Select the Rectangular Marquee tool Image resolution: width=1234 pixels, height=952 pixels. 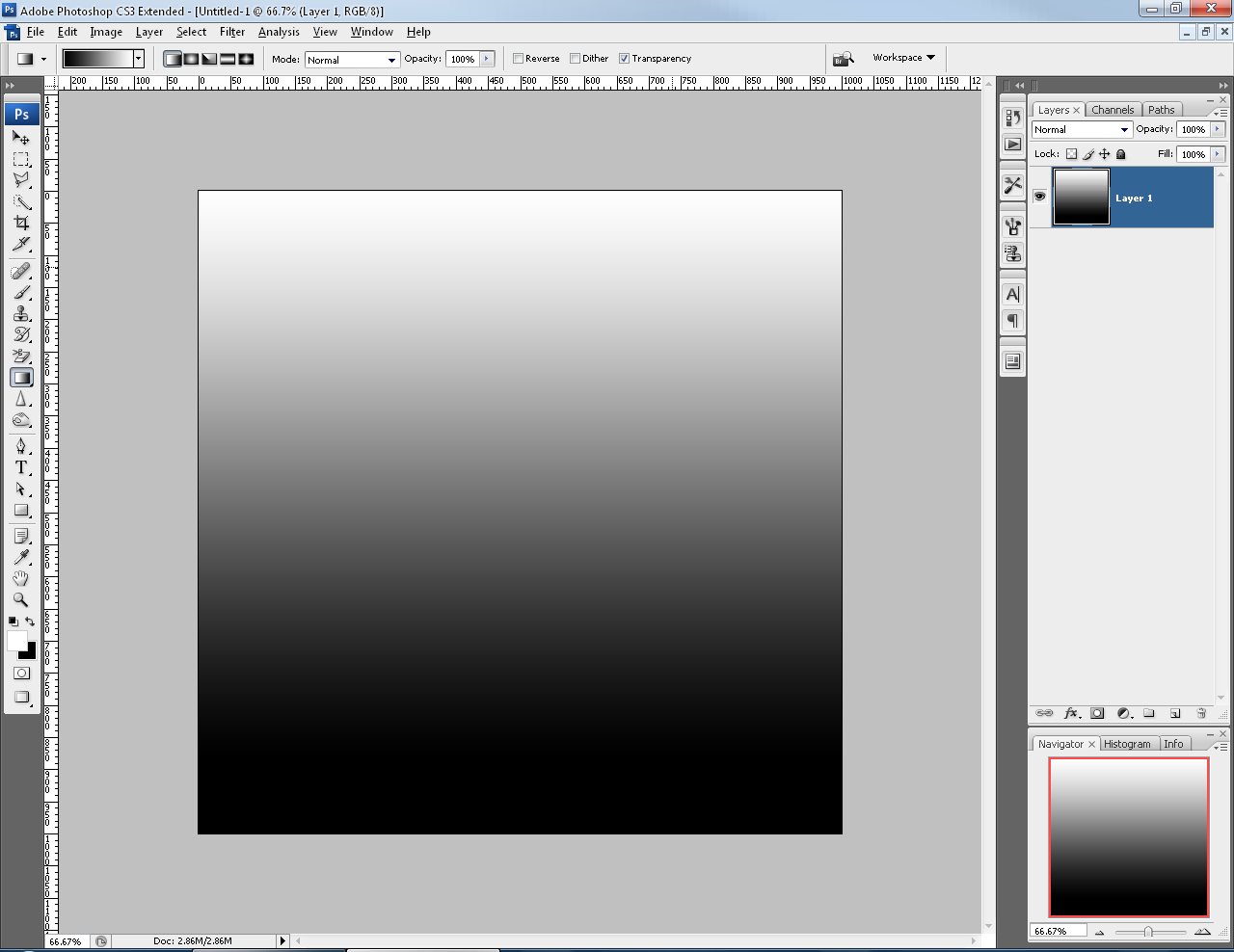pyautogui.click(x=21, y=159)
